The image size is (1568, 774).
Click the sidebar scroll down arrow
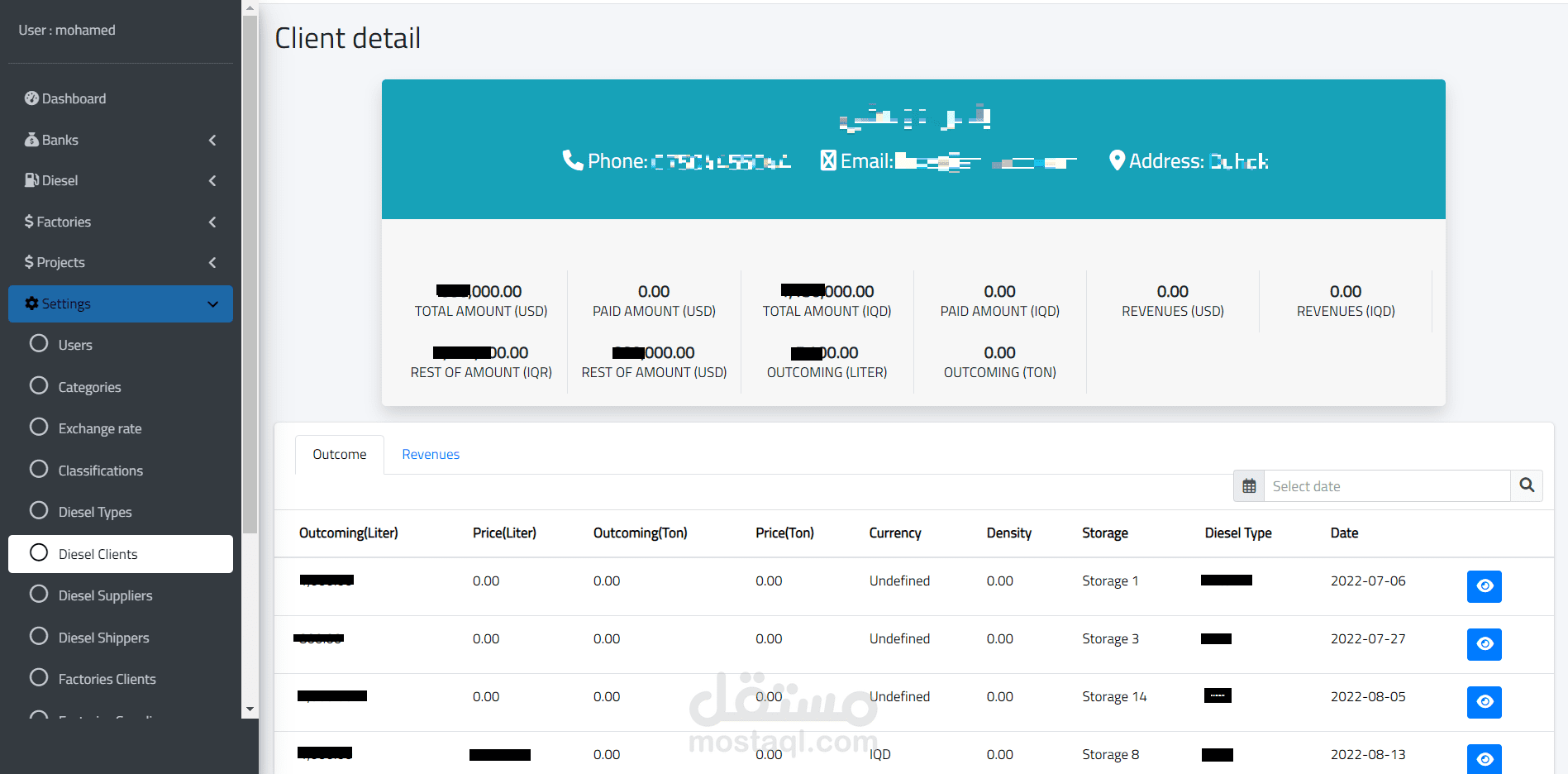coord(250,709)
